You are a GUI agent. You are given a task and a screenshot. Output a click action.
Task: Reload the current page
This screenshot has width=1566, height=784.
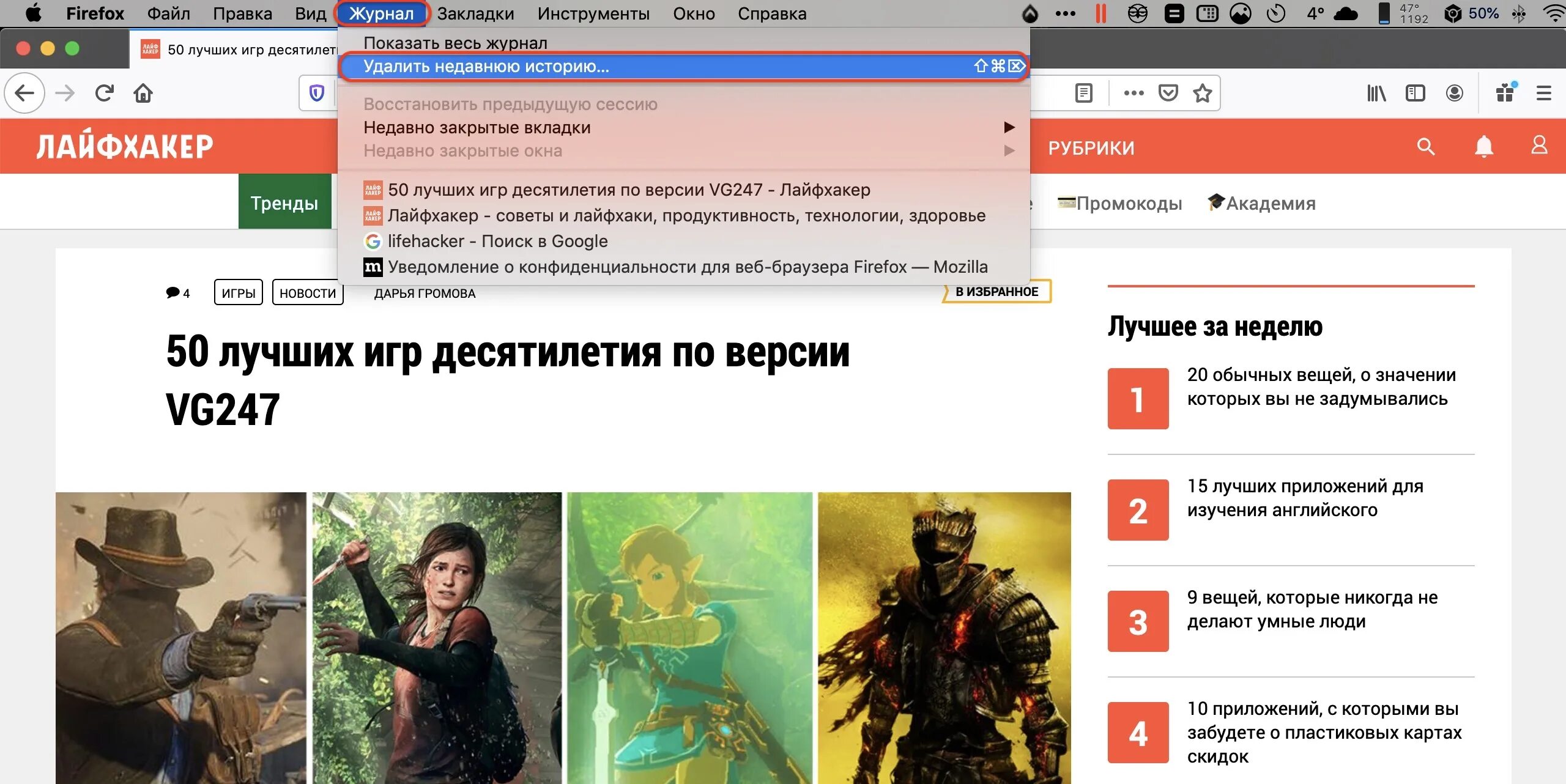click(104, 93)
